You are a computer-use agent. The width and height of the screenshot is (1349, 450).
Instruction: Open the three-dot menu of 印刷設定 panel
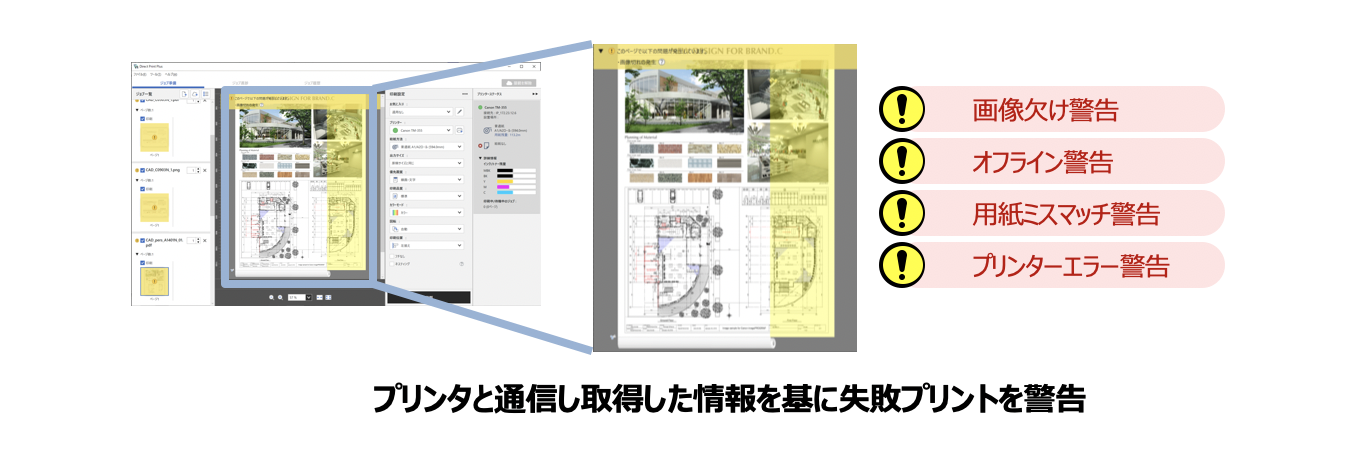pyautogui.click(x=465, y=94)
